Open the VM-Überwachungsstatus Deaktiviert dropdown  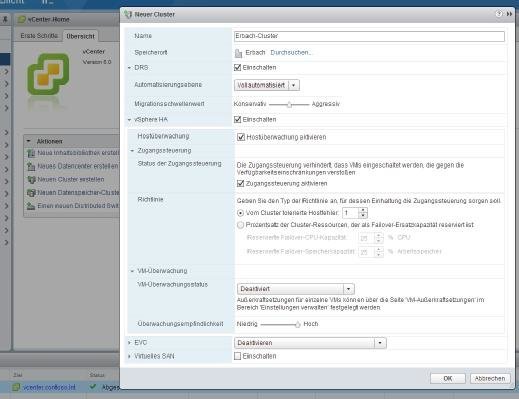(296, 289)
